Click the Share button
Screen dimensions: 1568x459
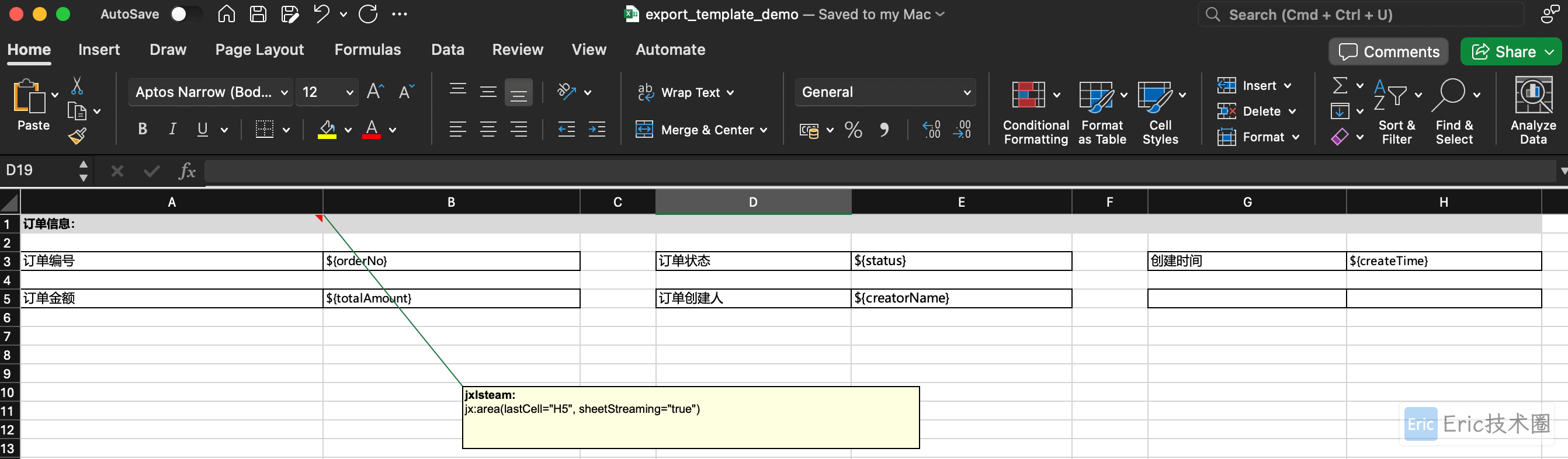(1511, 52)
